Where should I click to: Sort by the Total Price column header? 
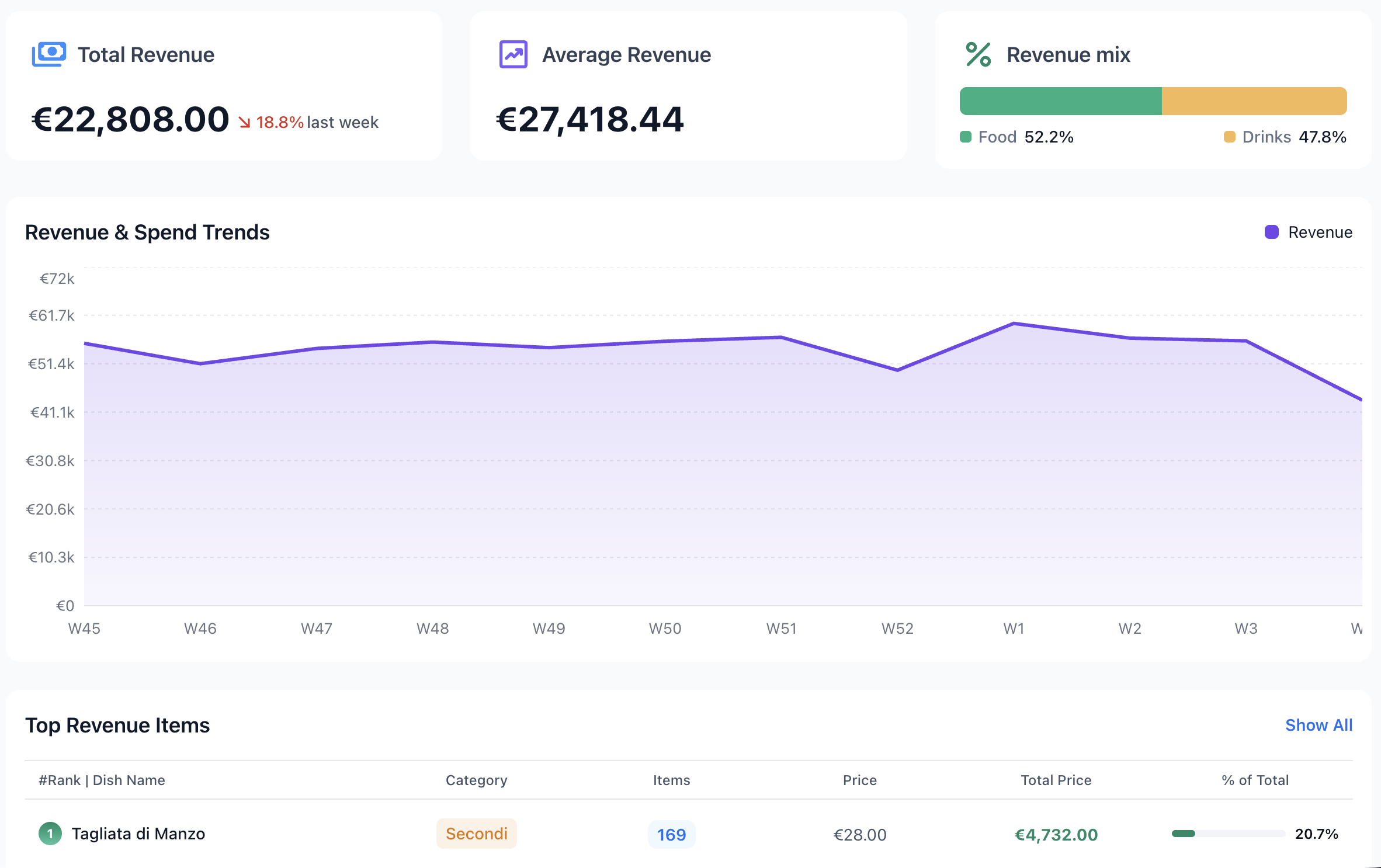[x=1056, y=780]
